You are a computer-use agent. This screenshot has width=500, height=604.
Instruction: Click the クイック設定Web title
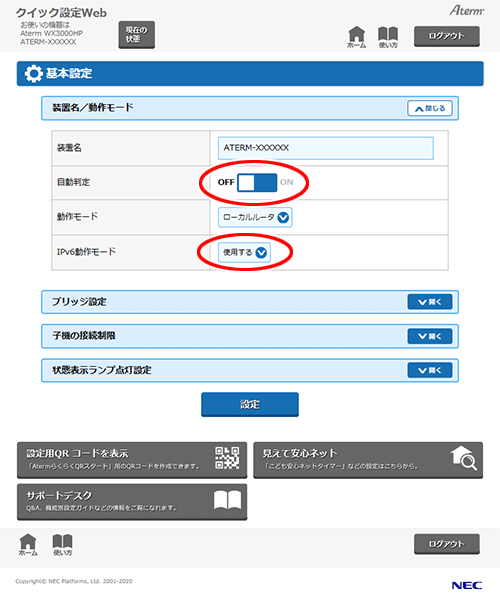click(61, 13)
